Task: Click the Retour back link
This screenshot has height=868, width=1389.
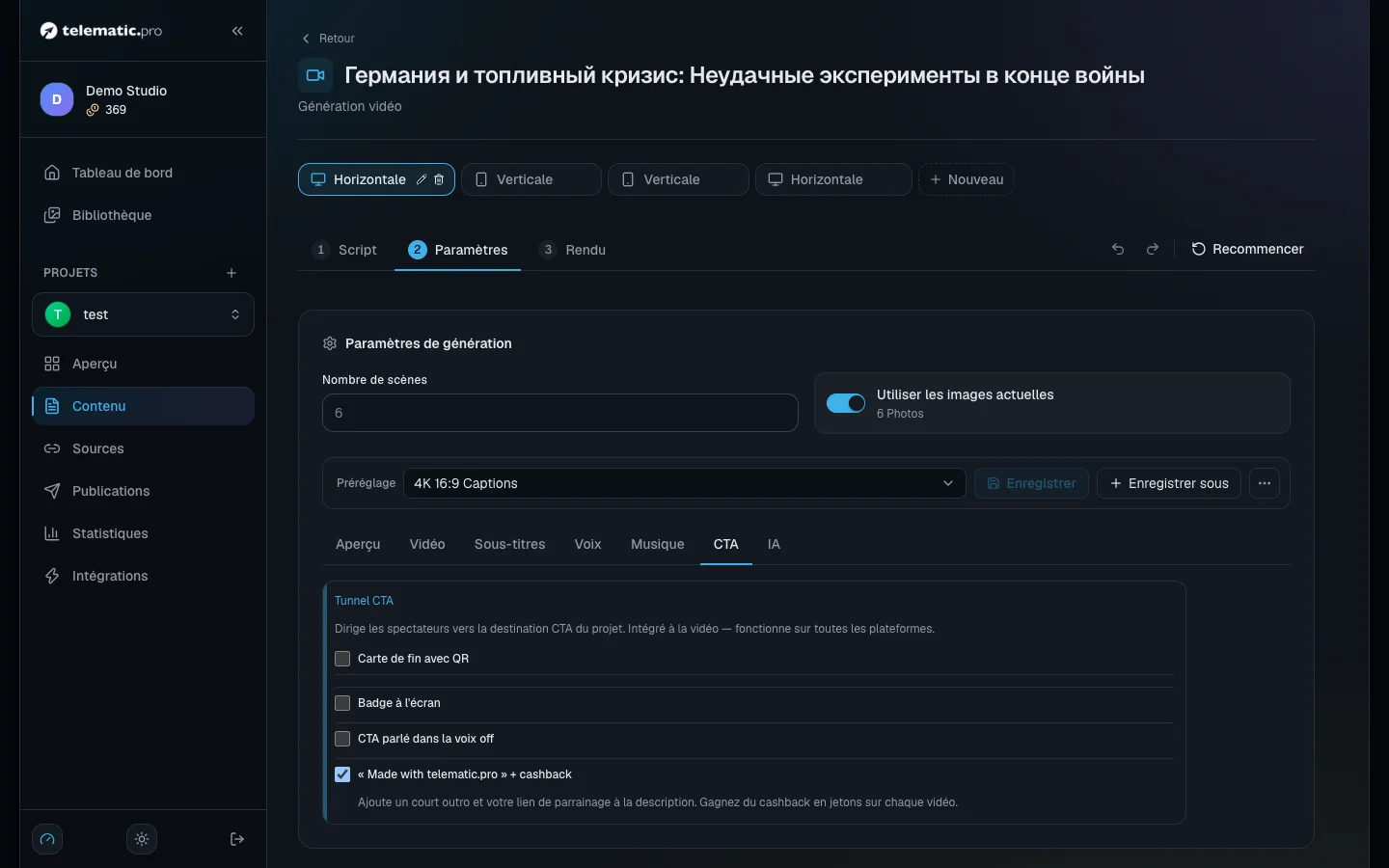Action: click(328, 39)
